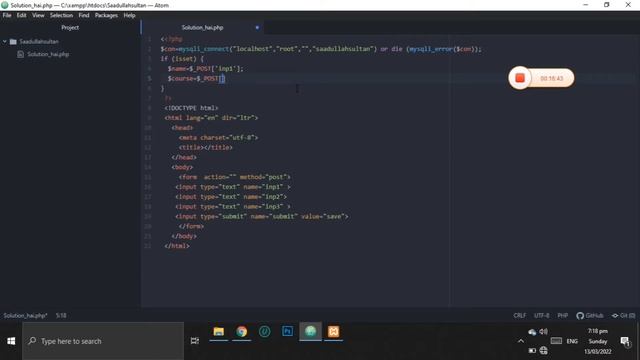Viewport: 640px width, 360px height.
Task: Change the PHP grammar selector
Action: pos(563,316)
